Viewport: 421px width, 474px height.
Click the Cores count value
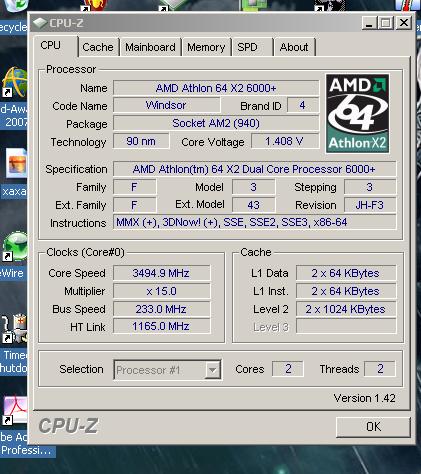[x=288, y=369]
